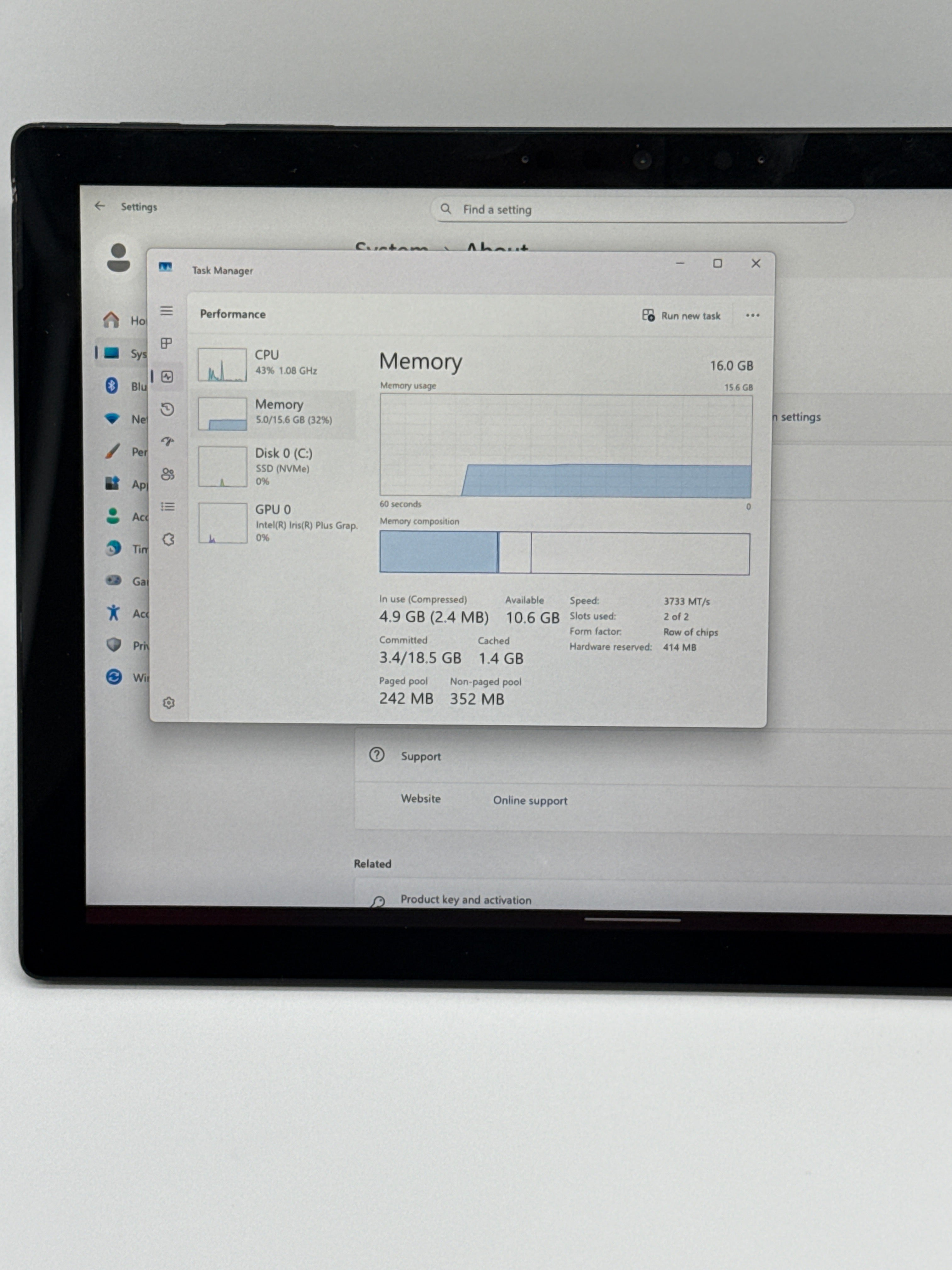Click the in-use segment of Memory composition bar
Screen dimensions: 952x1270
point(439,552)
